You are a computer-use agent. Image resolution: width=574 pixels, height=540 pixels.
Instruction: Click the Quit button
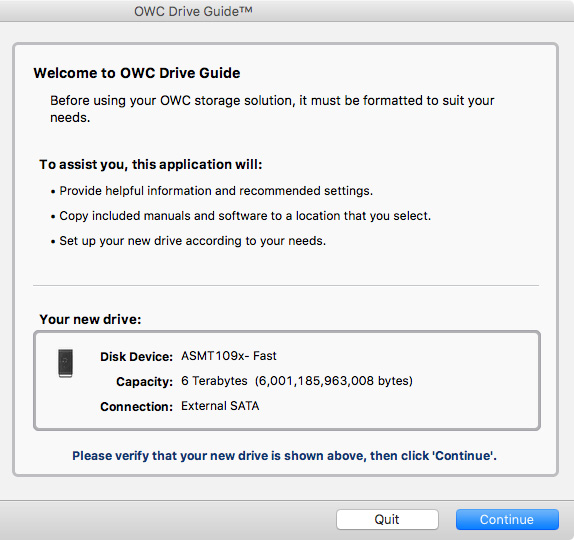[x=387, y=519]
